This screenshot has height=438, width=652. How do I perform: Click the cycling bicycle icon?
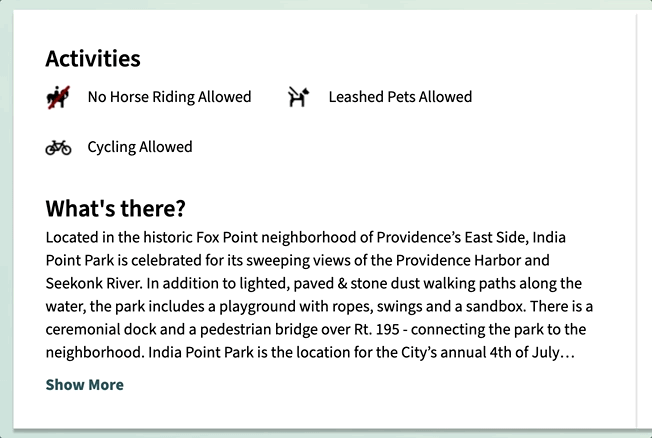58,147
